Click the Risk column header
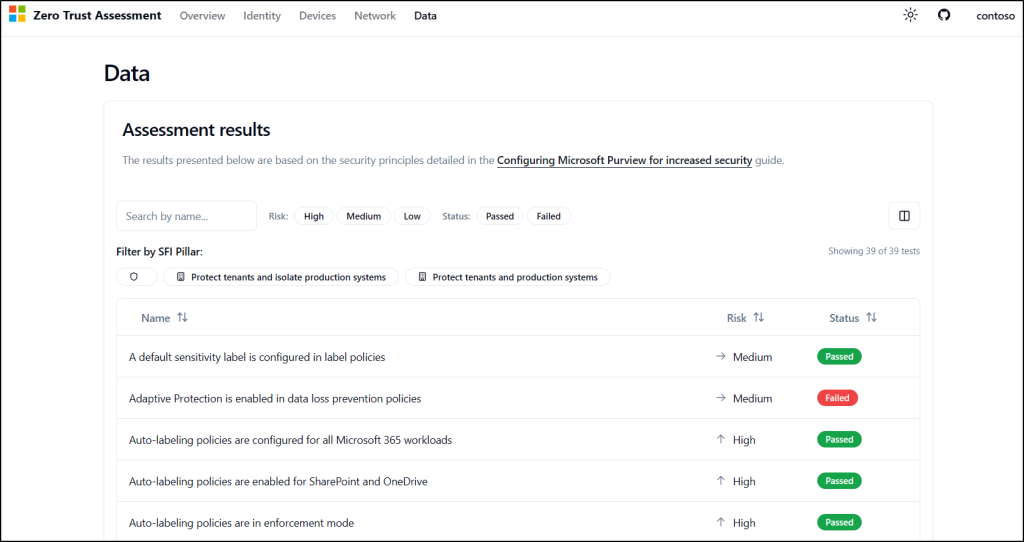Screen dimensions: 1024x542 745,318
